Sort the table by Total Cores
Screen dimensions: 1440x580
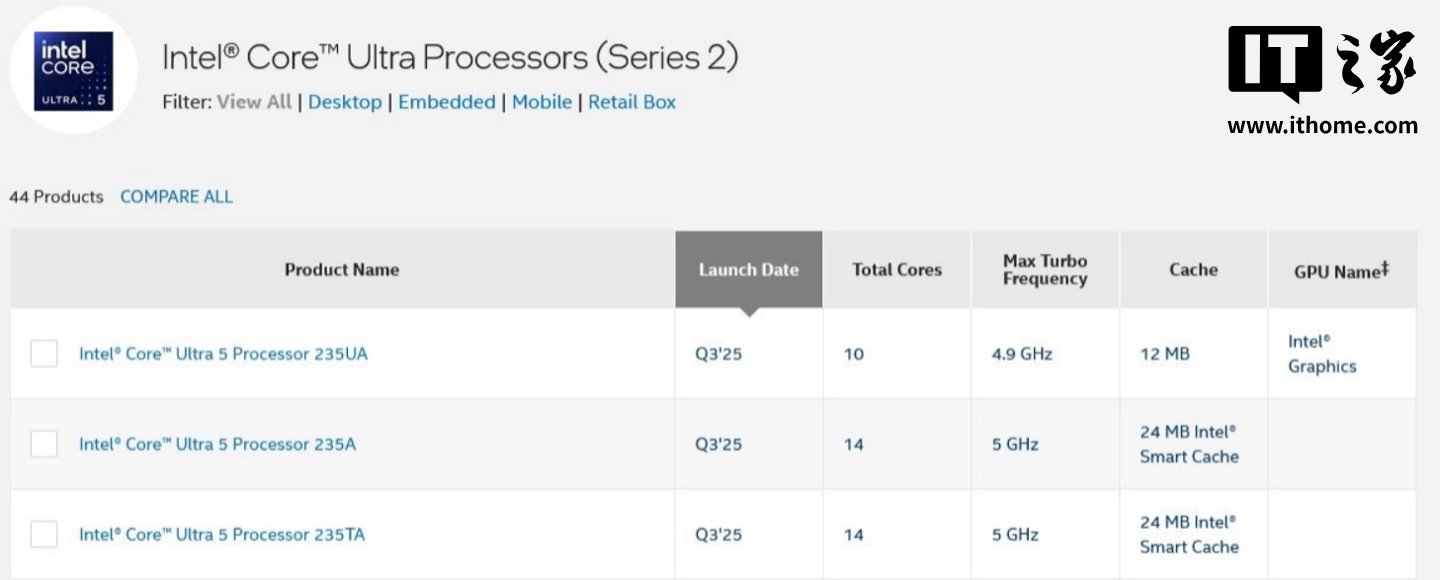896,269
